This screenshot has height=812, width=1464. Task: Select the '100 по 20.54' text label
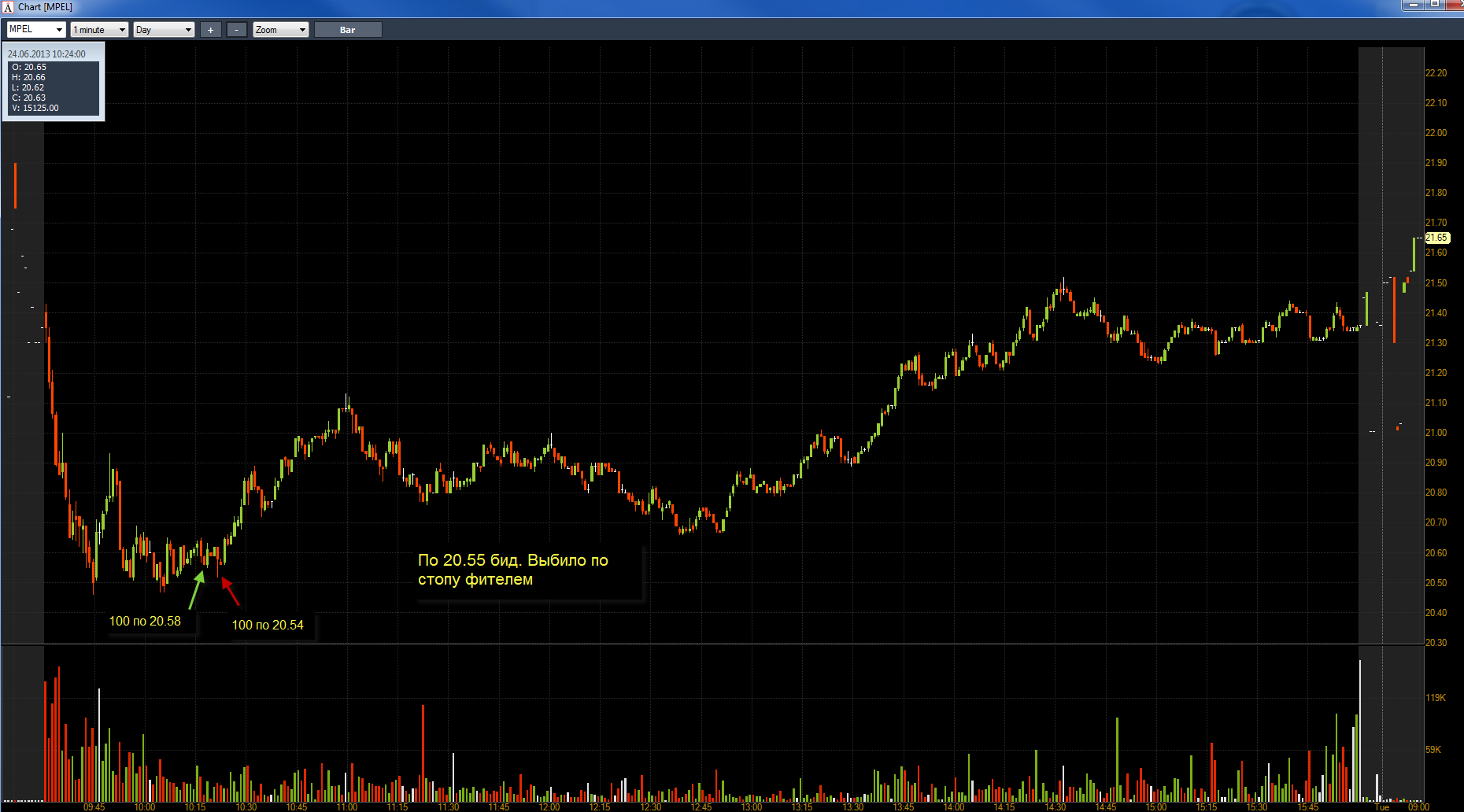point(268,625)
